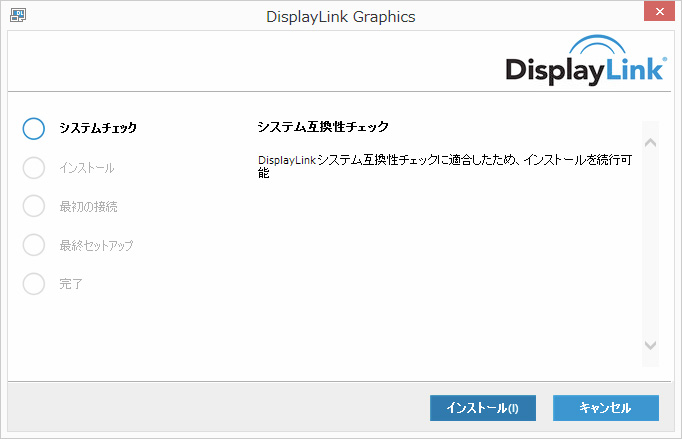
Task: Select the システムチェック step circle
Action: (x=33, y=128)
